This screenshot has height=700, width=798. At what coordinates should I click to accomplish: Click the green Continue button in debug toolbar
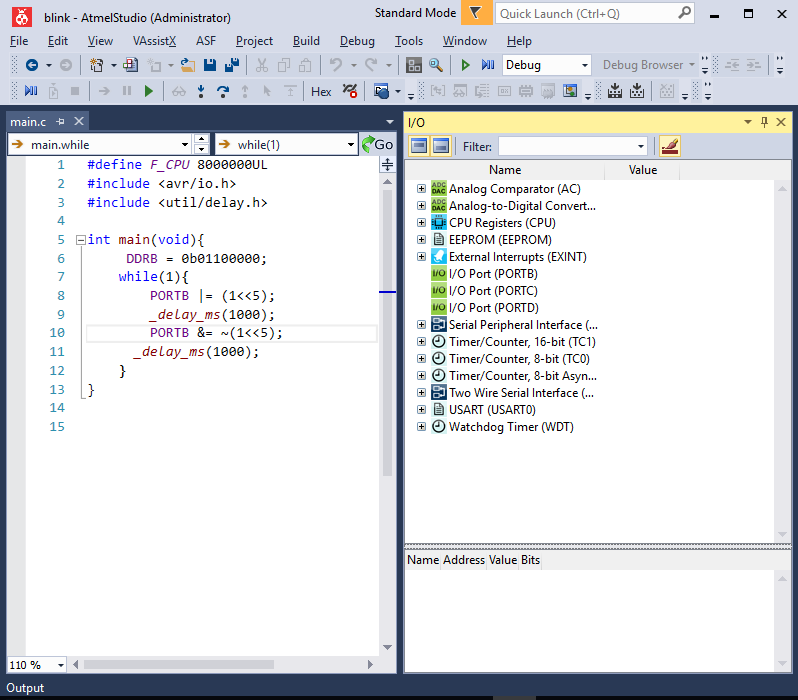pos(149,92)
